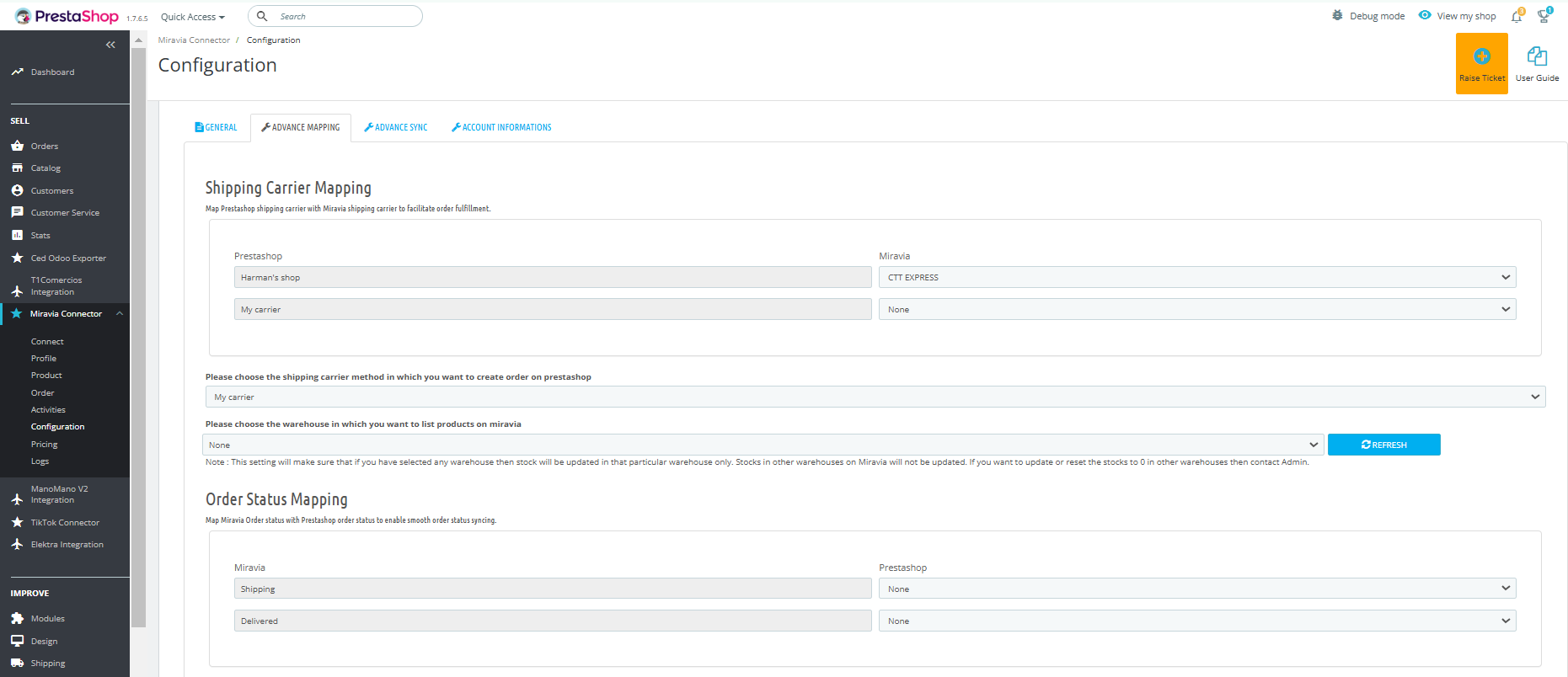Open Activities under Miravia Connector
Screen dimensions: 1568x677
tap(48, 409)
